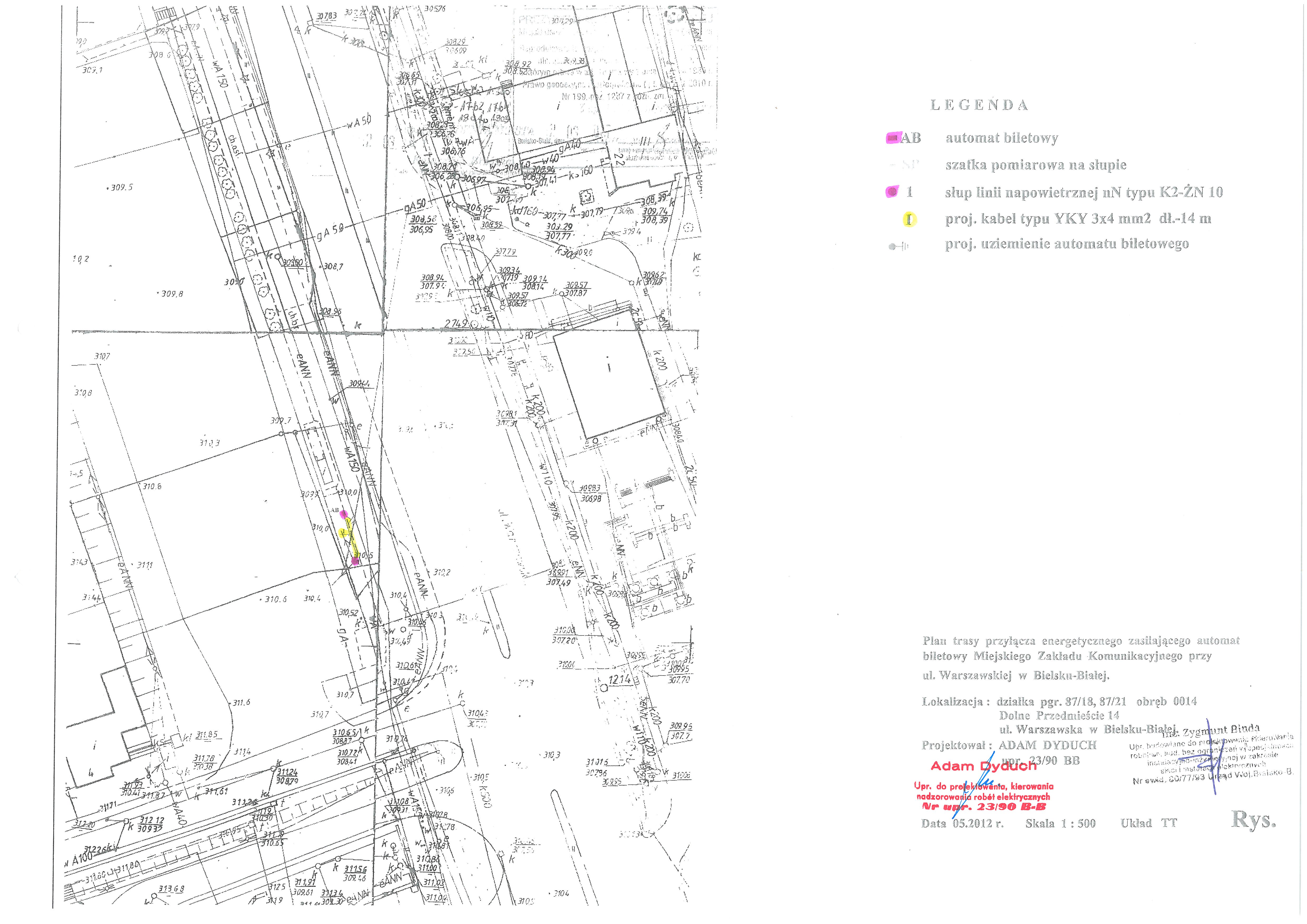The image size is (1307, 924).
Task: Click pink pole marker number 1 in legend
Action: 892,192
